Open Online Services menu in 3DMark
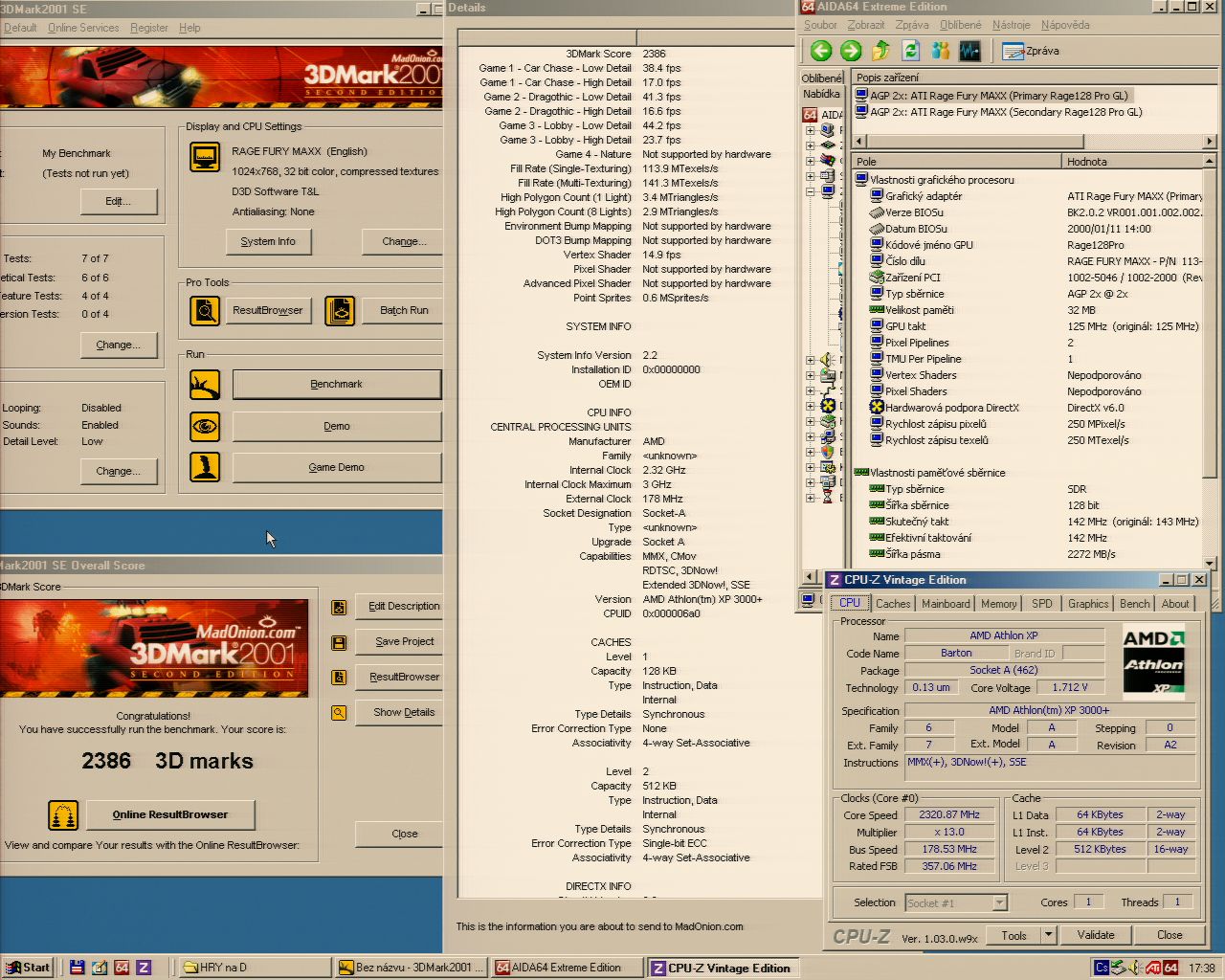Screen dimensions: 1225x980 click(83, 28)
